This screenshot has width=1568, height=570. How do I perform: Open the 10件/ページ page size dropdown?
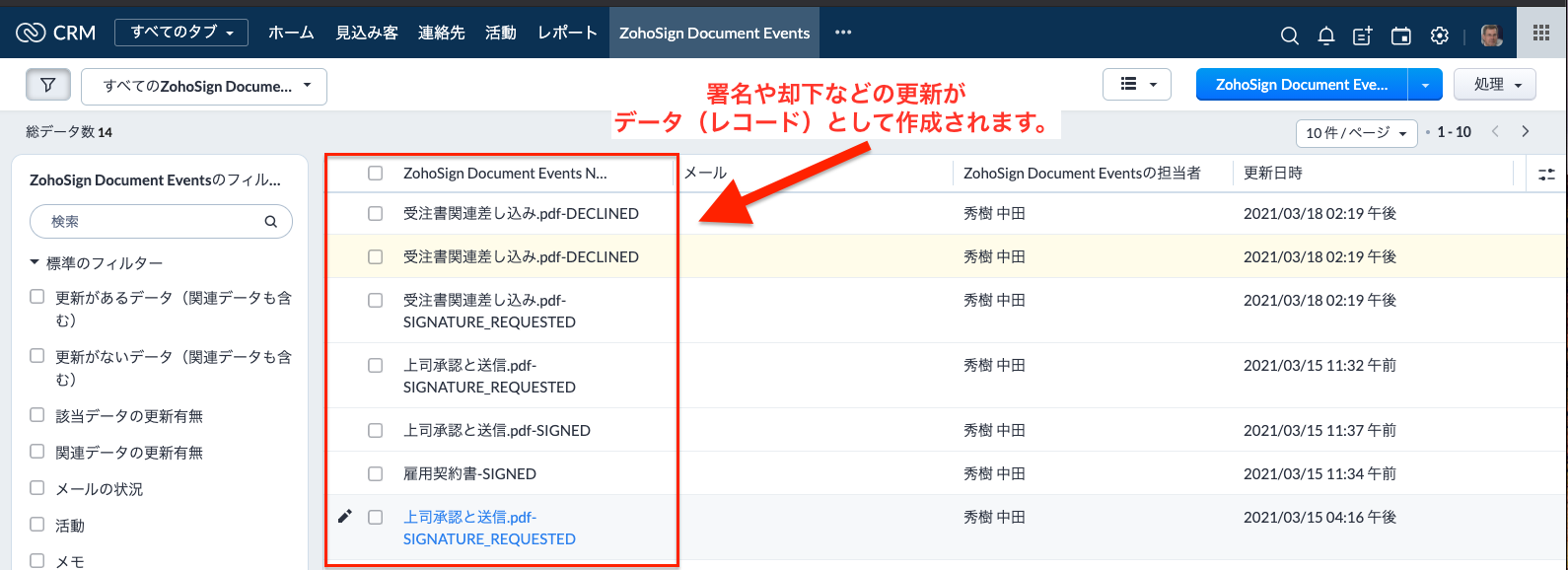(1356, 132)
